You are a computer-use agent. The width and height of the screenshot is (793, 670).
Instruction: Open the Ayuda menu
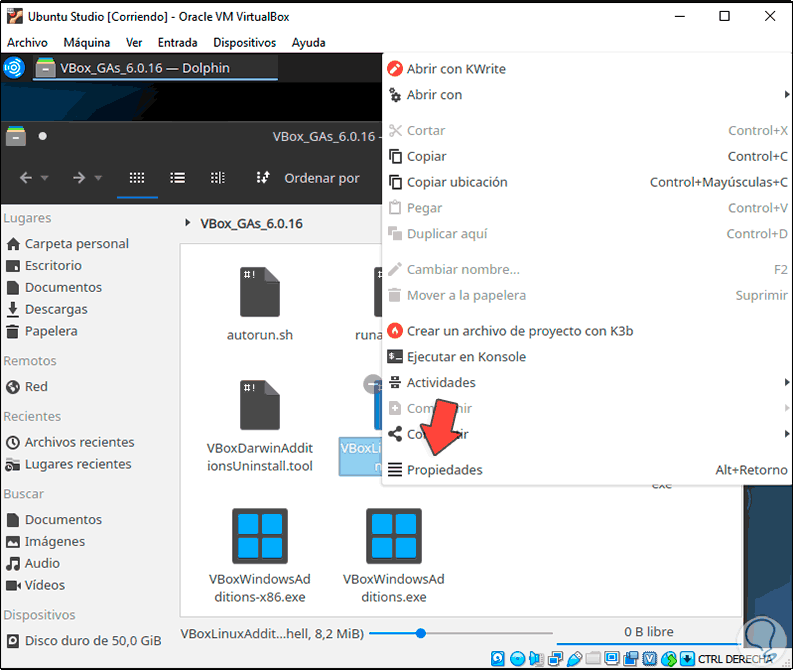(309, 42)
